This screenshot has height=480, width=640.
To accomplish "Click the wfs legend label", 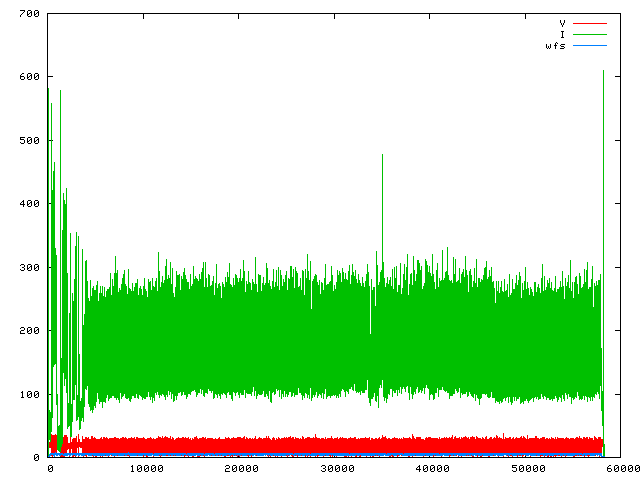I will point(555,46).
